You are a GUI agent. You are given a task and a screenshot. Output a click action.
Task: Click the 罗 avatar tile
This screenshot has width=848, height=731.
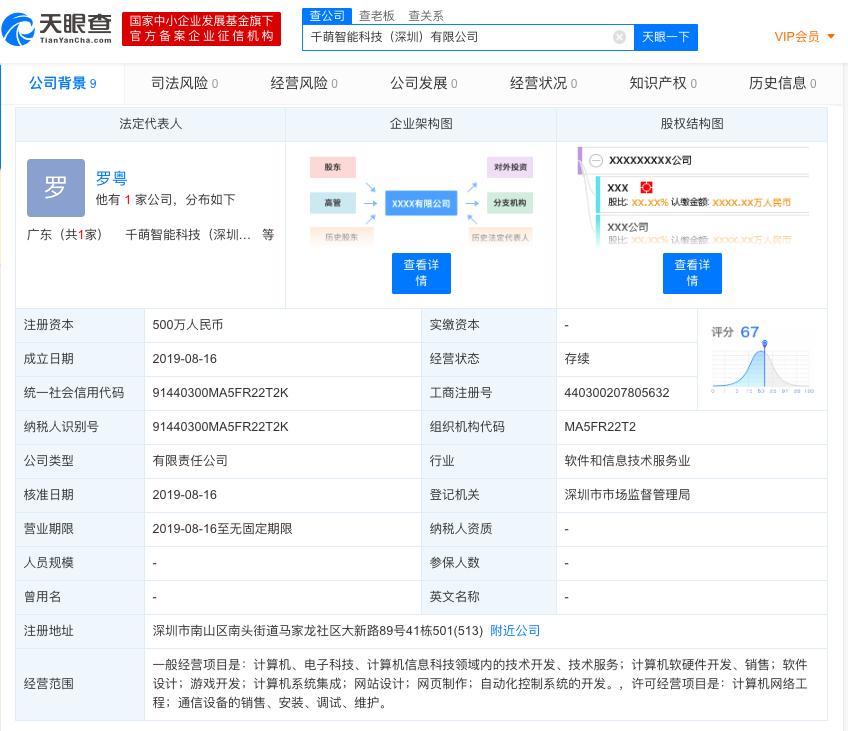pyautogui.click(x=56, y=188)
